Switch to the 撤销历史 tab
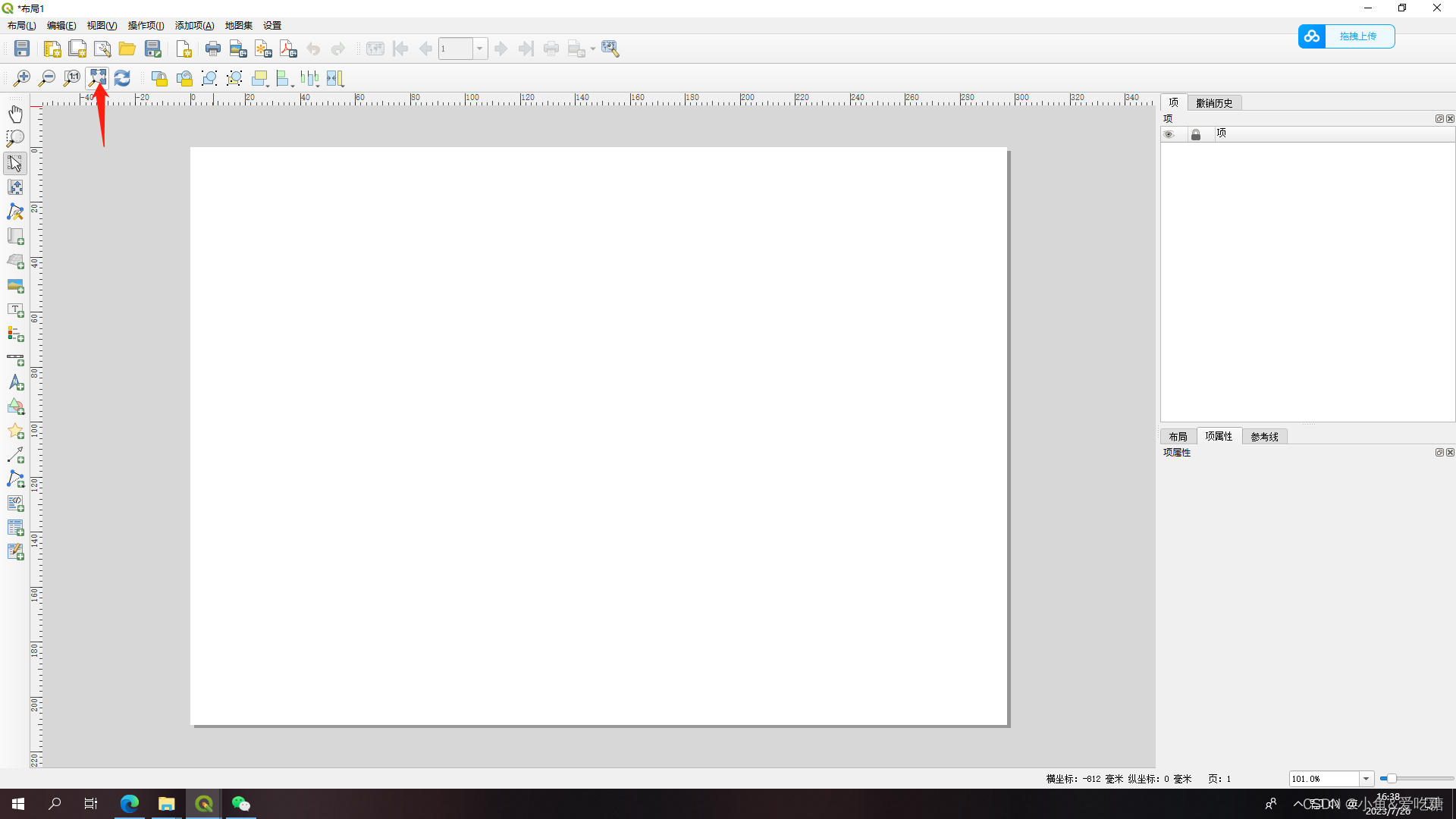Screen dimensions: 1456x819 click(1214, 103)
